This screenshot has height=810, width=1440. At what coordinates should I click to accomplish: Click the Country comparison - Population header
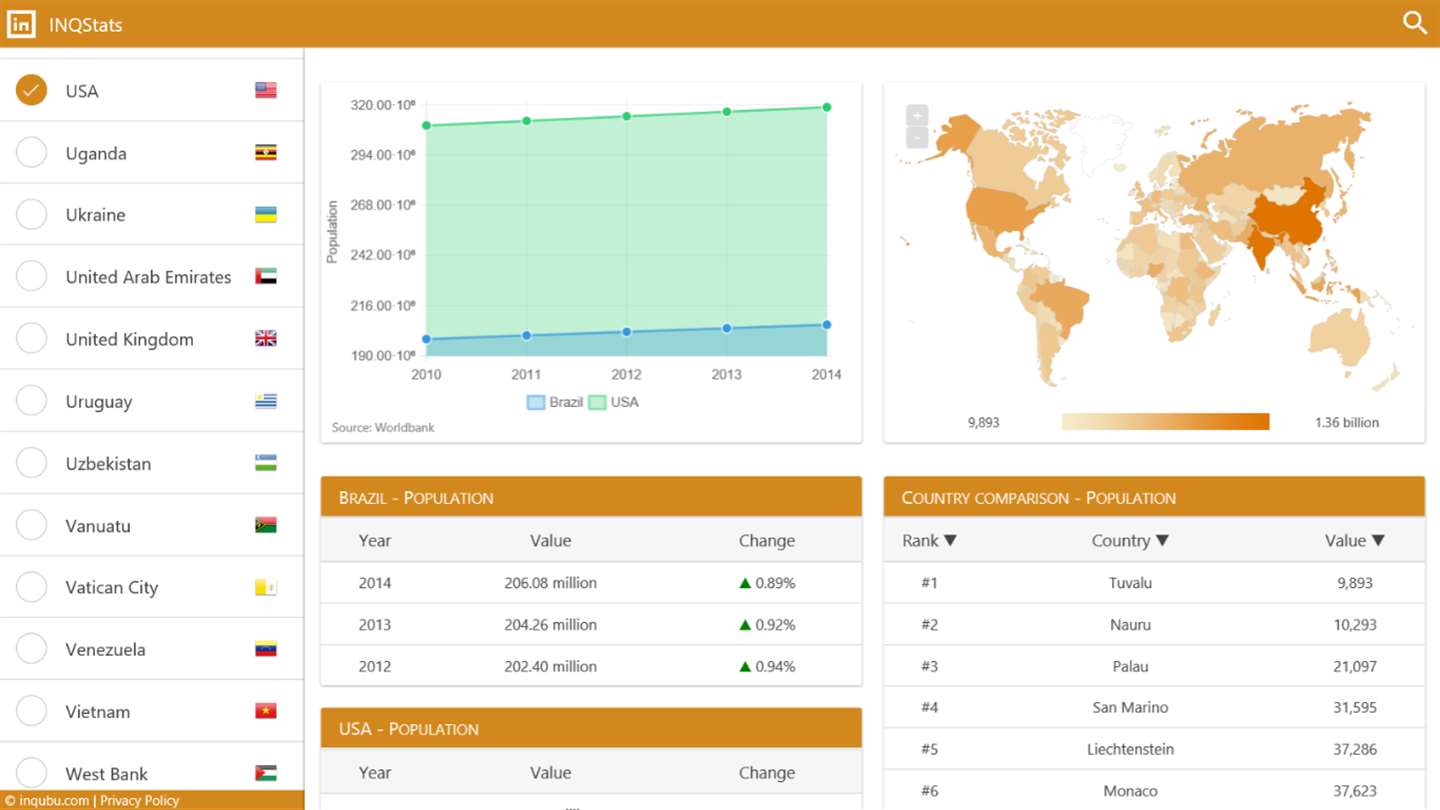[x=1154, y=497]
